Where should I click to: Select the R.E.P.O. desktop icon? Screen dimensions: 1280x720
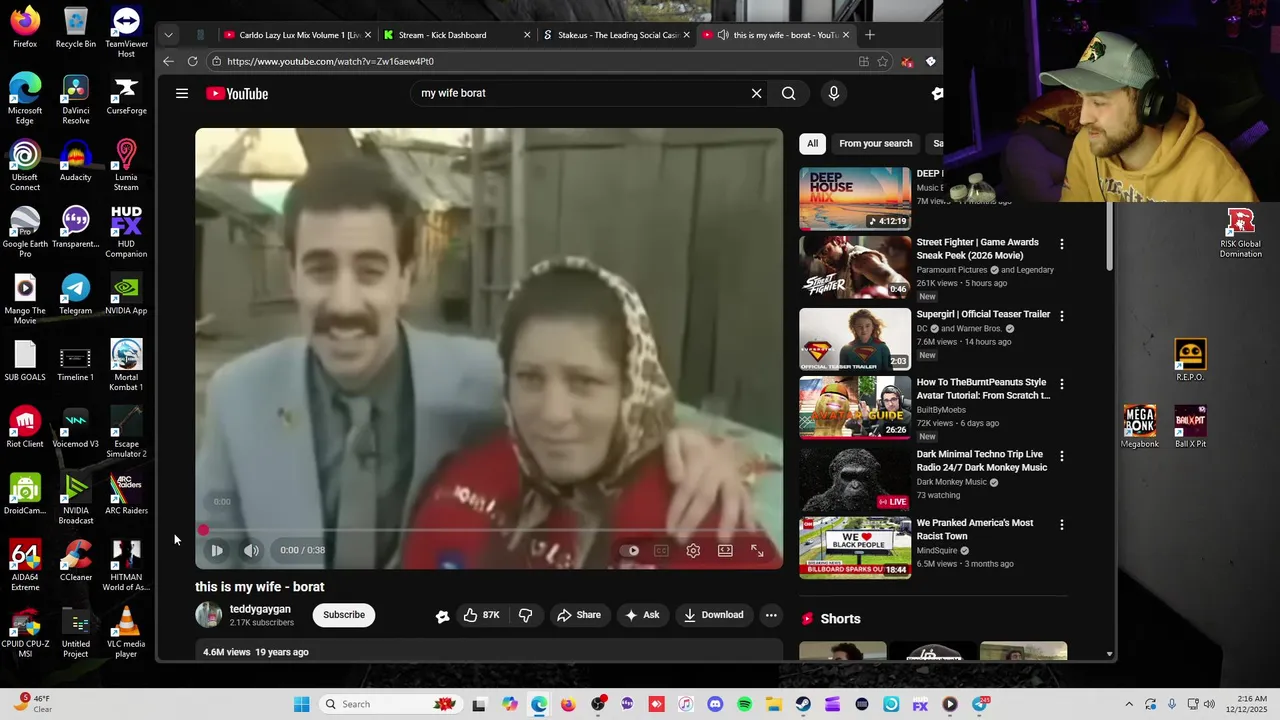click(1190, 360)
